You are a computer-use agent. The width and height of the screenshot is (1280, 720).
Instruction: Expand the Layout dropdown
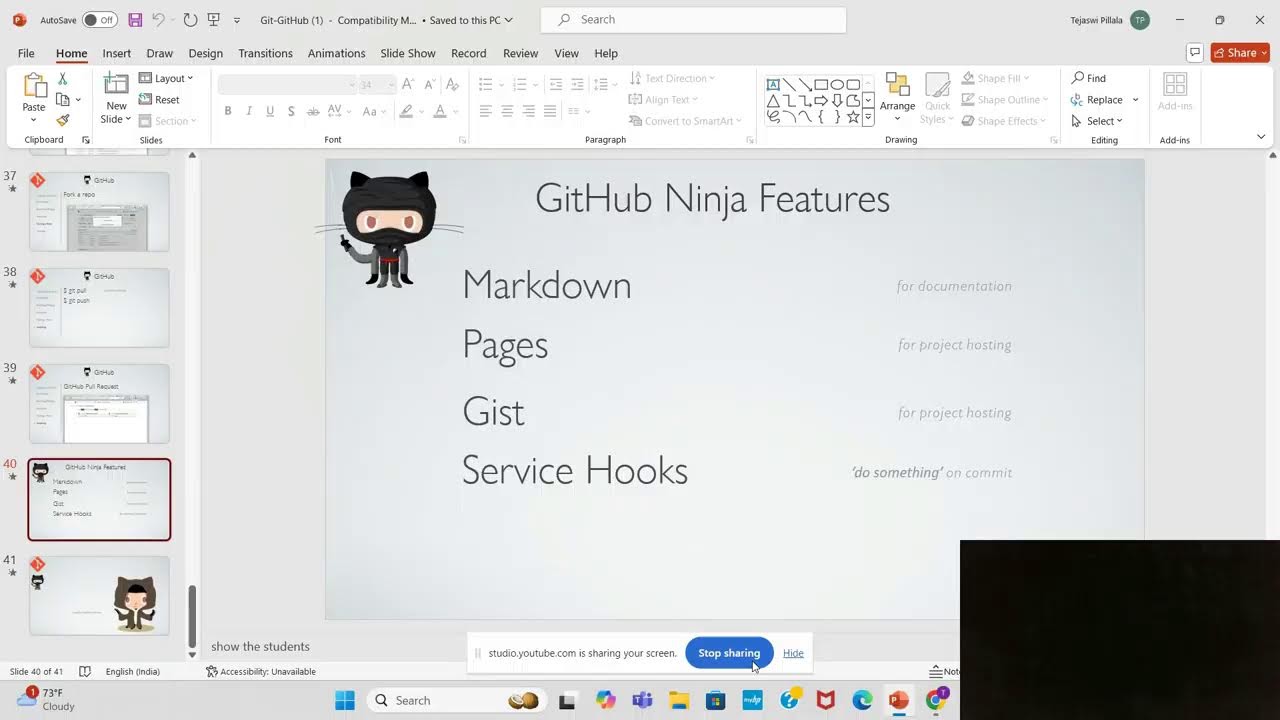166,78
